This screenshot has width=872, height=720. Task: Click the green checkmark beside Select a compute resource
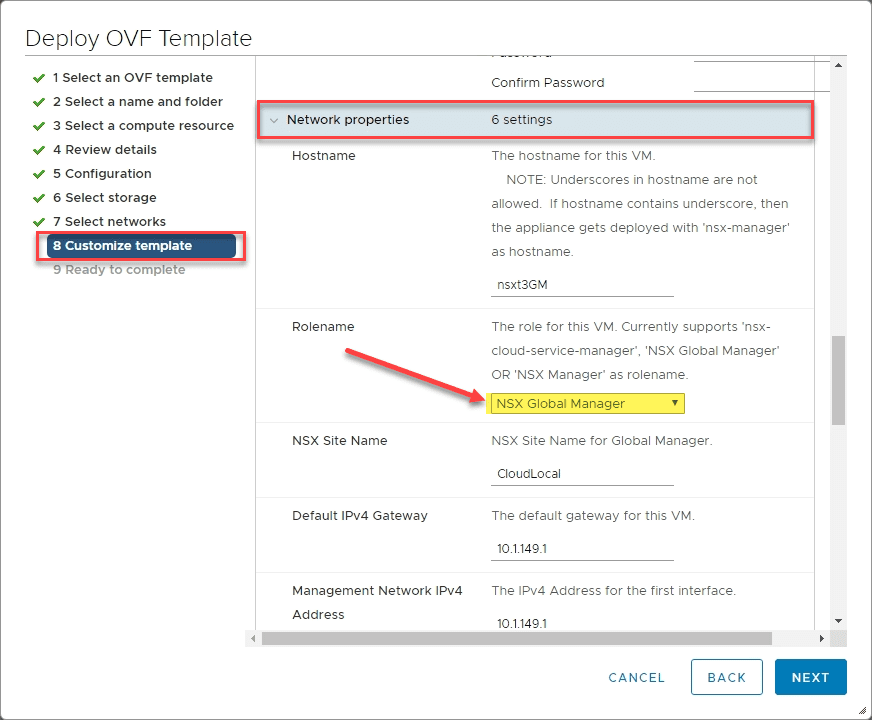[39, 126]
